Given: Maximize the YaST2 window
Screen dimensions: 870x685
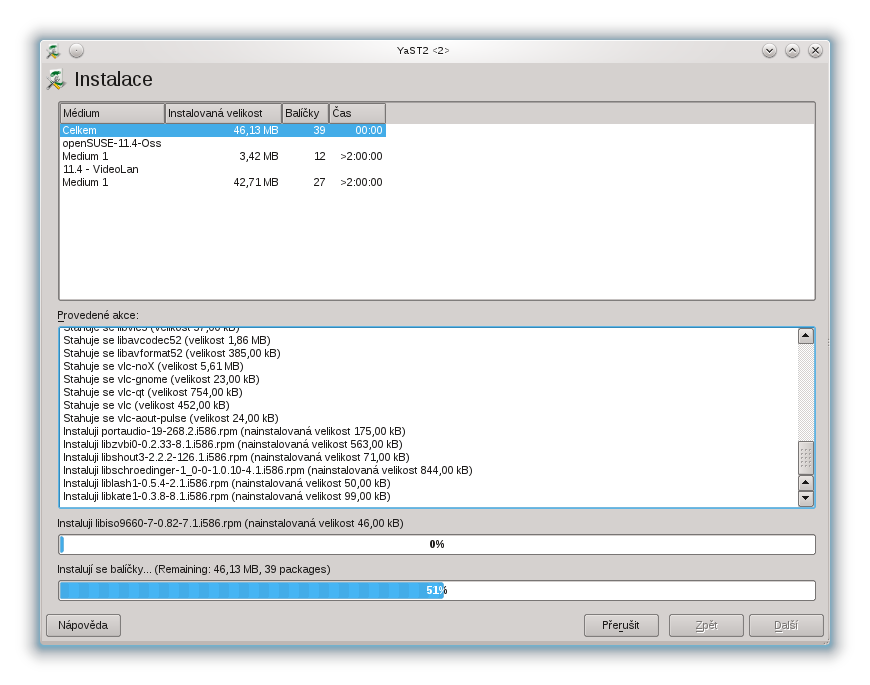Looking at the screenshot, I should pyautogui.click(x=792, y=50).
